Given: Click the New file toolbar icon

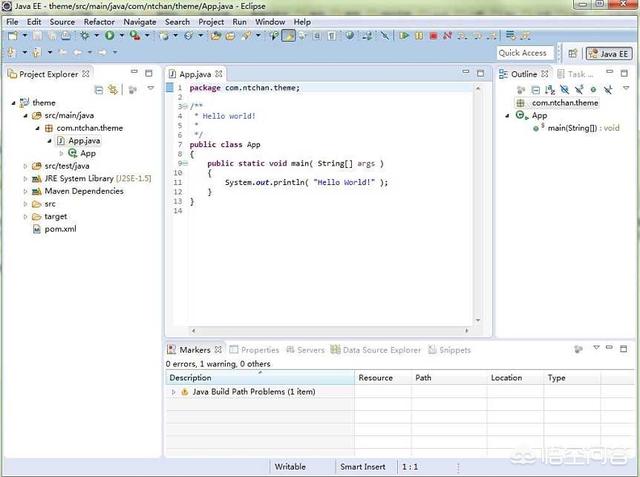Looking at the screenshot, I should tap(12, 36).
